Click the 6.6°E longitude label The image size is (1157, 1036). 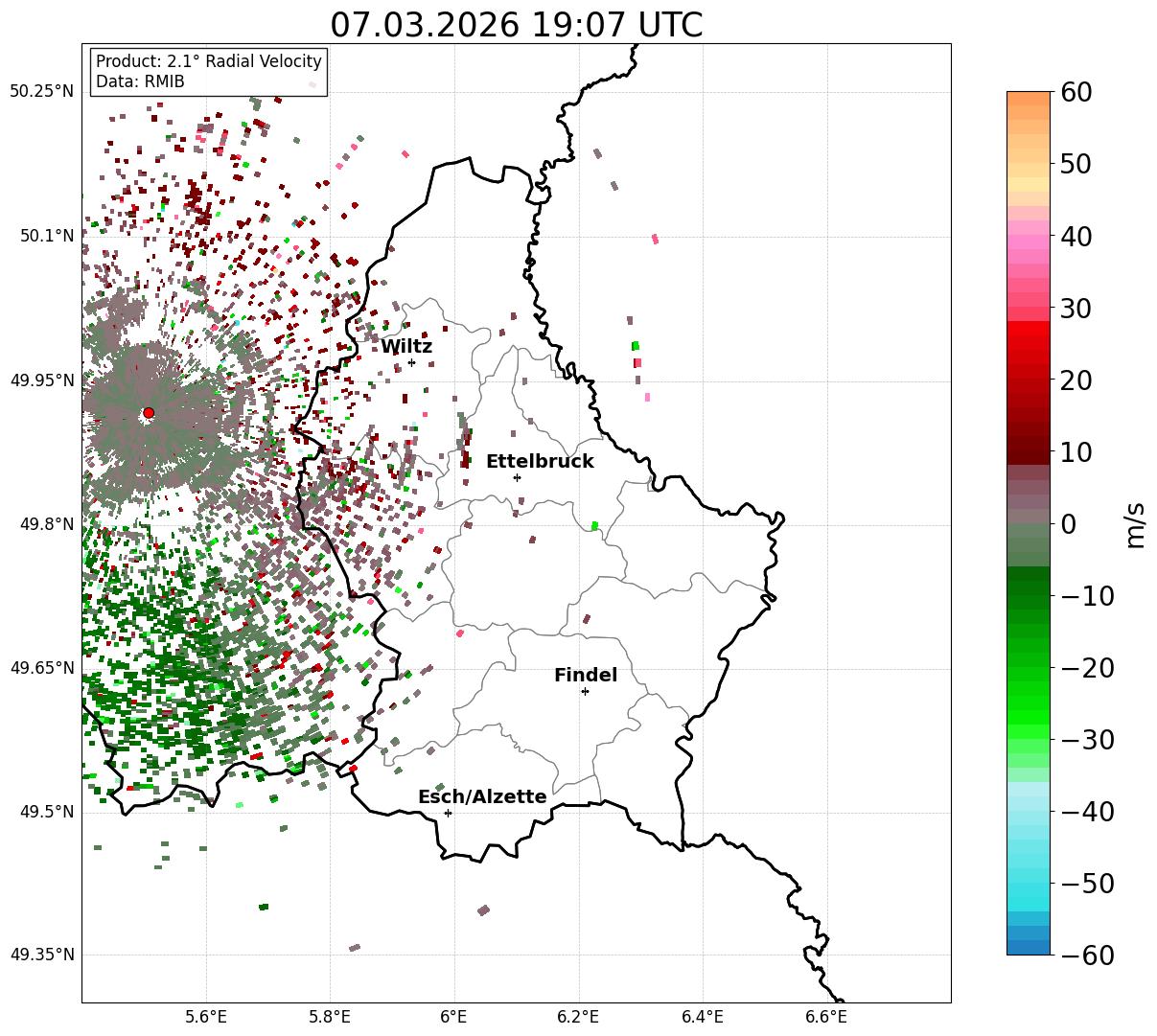point(826,1018)
